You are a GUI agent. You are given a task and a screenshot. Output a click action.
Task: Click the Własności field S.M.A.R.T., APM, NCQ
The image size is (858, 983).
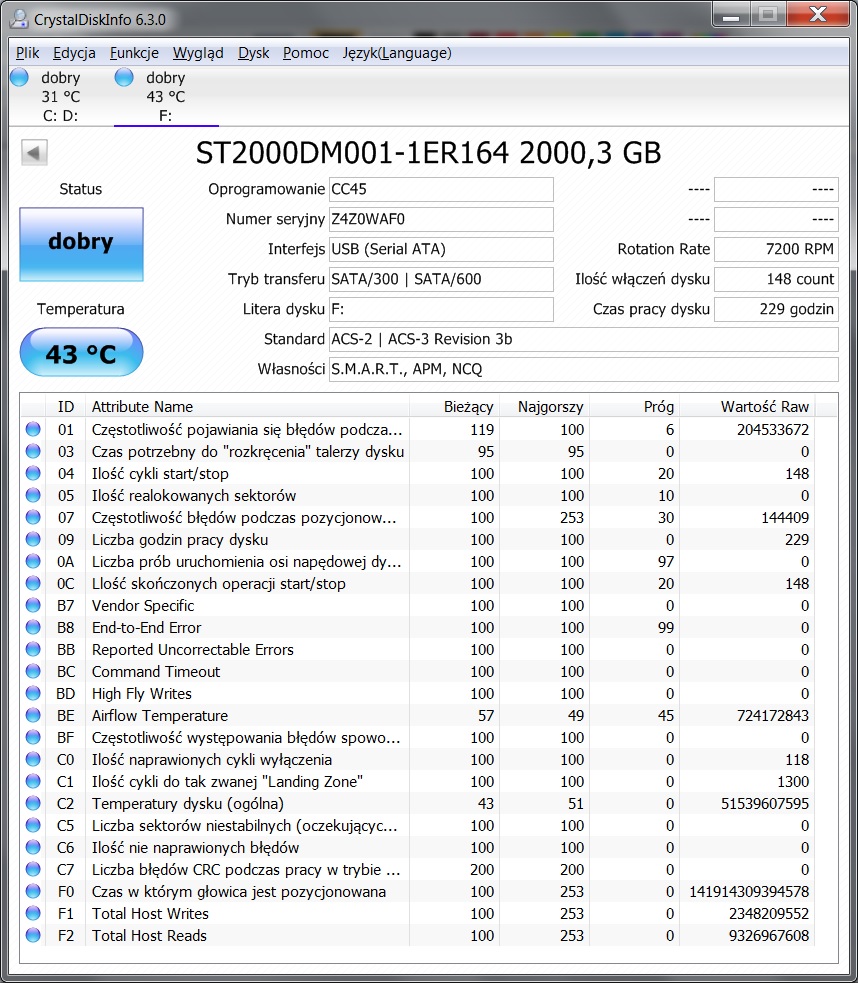pyautogui.click(x=583, y=370)
